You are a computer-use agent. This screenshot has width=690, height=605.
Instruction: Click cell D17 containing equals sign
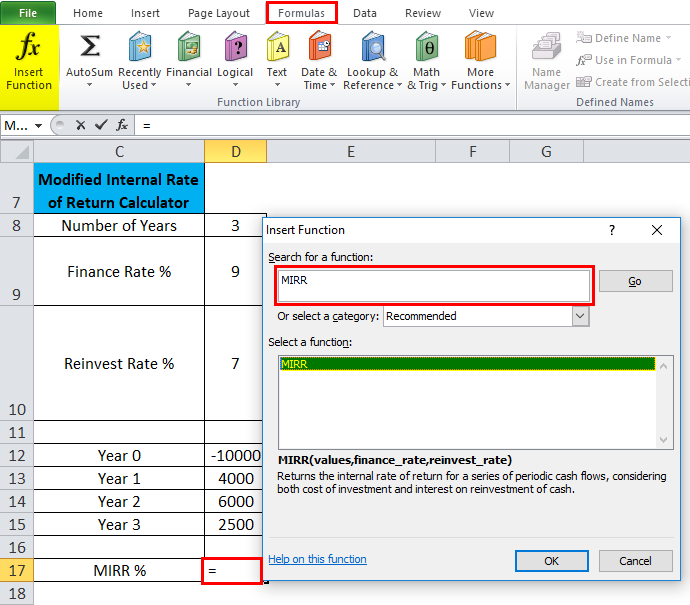pos(232,571)
